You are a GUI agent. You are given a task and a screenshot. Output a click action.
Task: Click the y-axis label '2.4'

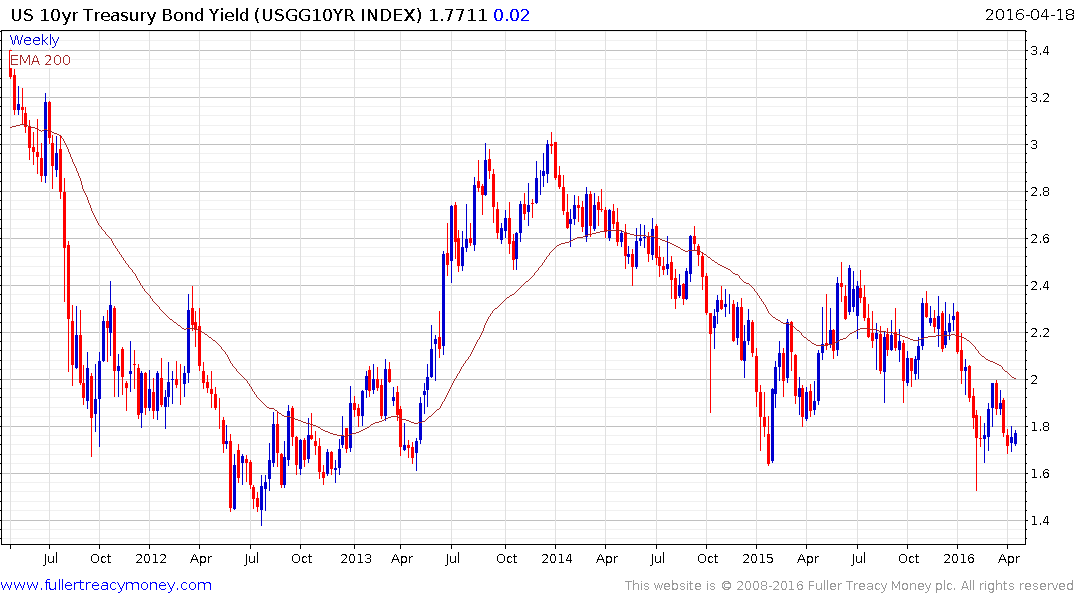click(1039, 285)
